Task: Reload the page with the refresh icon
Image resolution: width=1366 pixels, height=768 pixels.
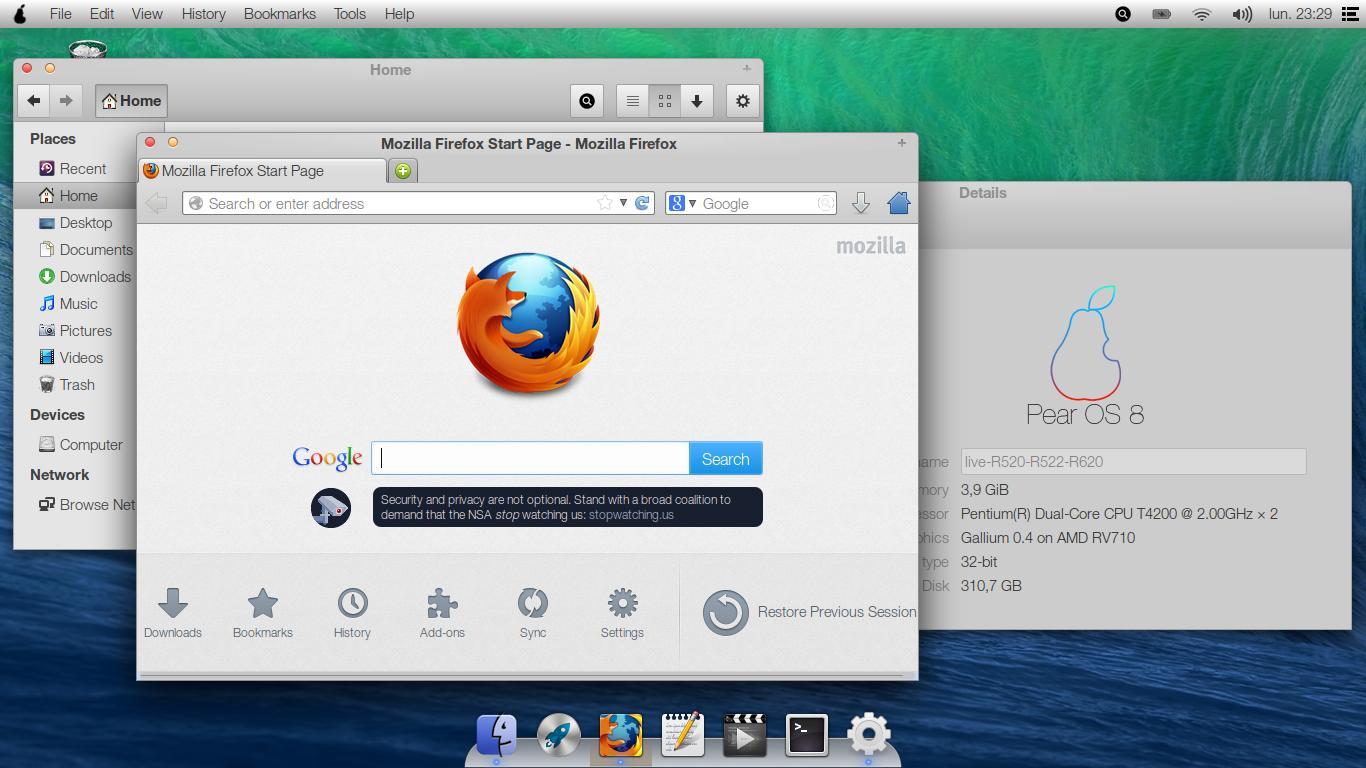Action: click(643, 203)
